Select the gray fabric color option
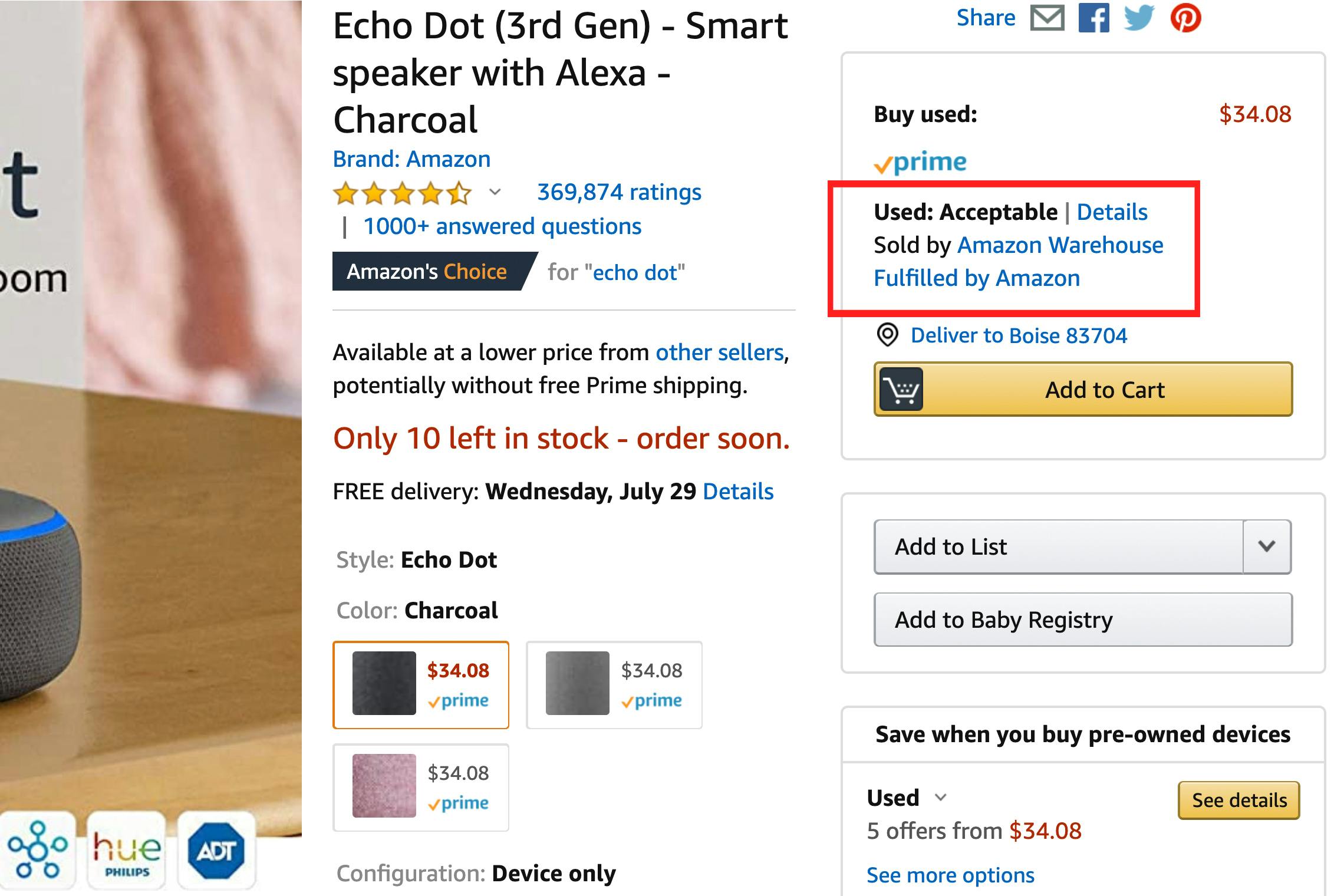The height and width of the screenshot is (896, 1344). 614,684
